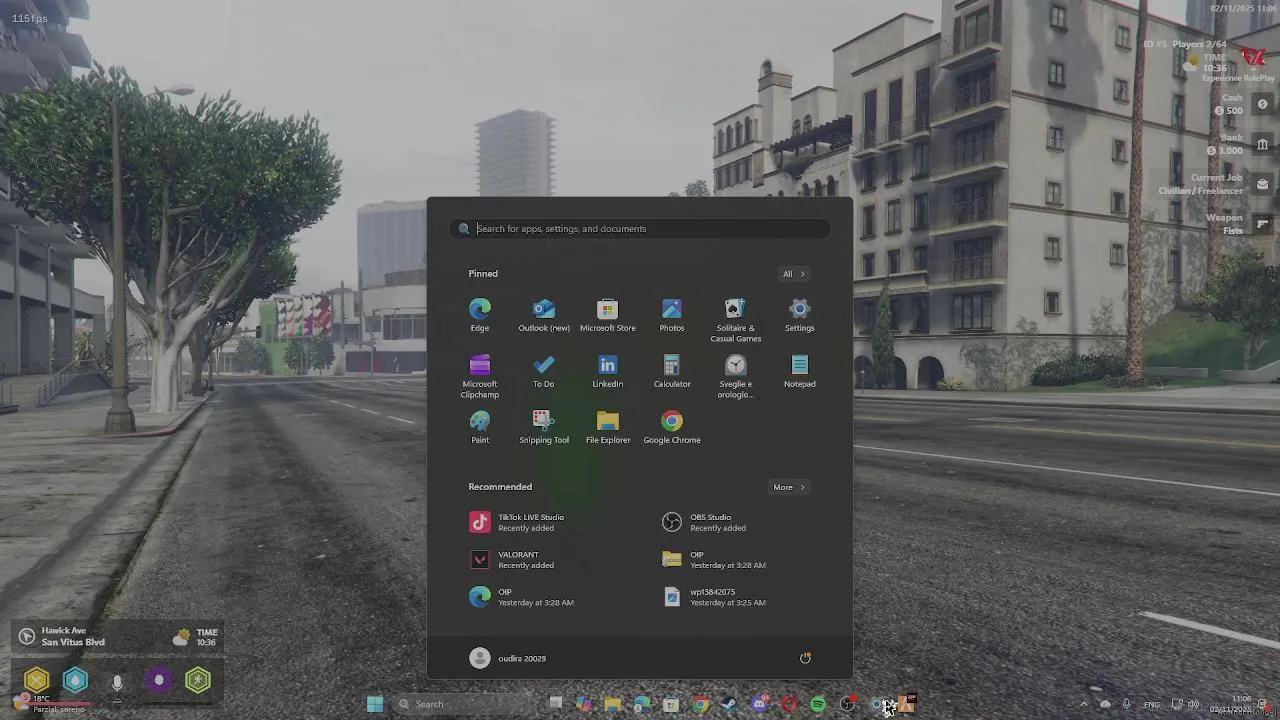Launch Outlook (new) pinned app
1280x720 pixels.
click(544, 315)
